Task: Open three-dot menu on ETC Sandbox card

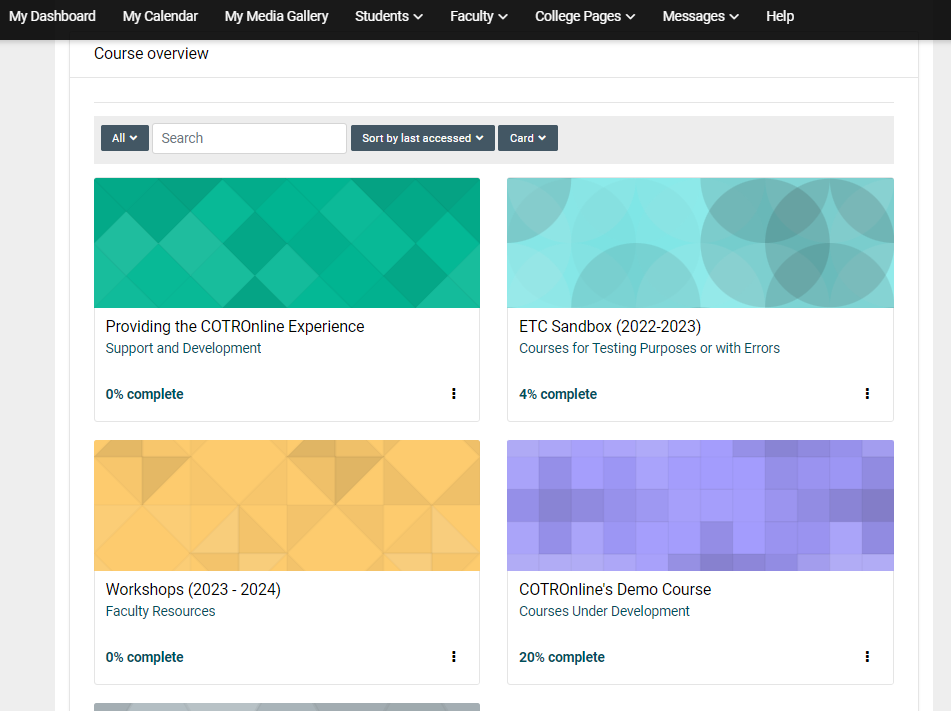Action: point(867,394)
